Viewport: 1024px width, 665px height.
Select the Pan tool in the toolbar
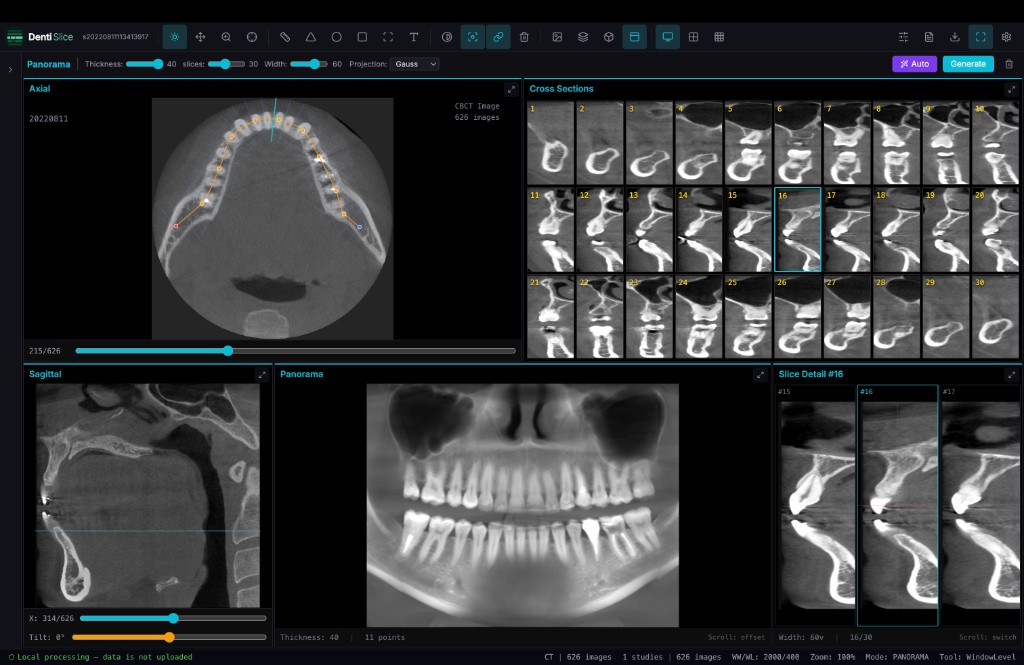(x=200, y=36)
